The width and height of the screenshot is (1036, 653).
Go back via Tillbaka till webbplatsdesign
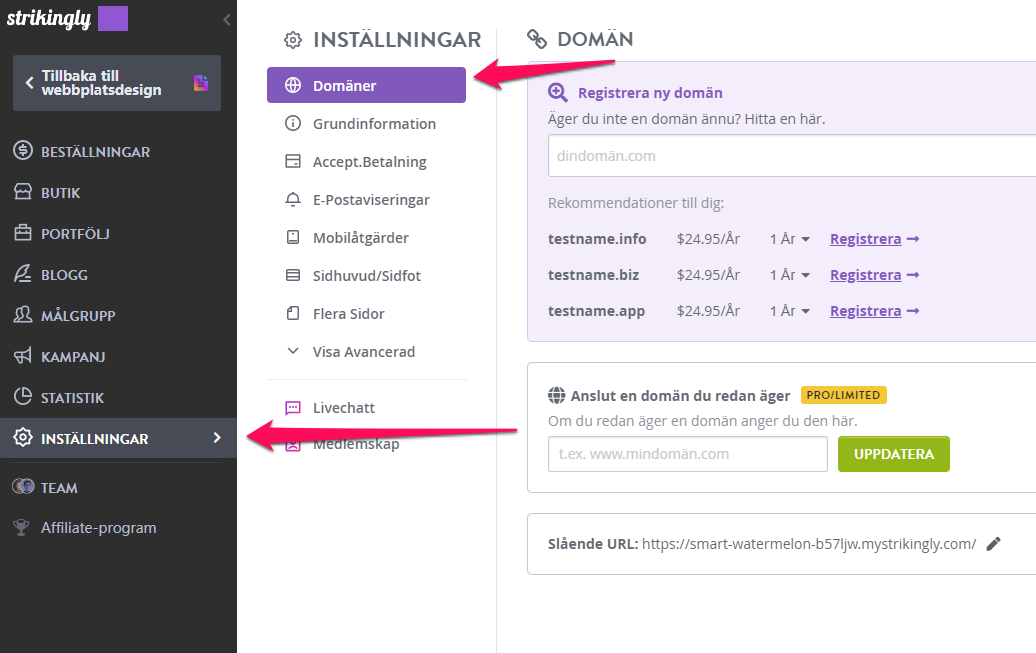(116, 83)
